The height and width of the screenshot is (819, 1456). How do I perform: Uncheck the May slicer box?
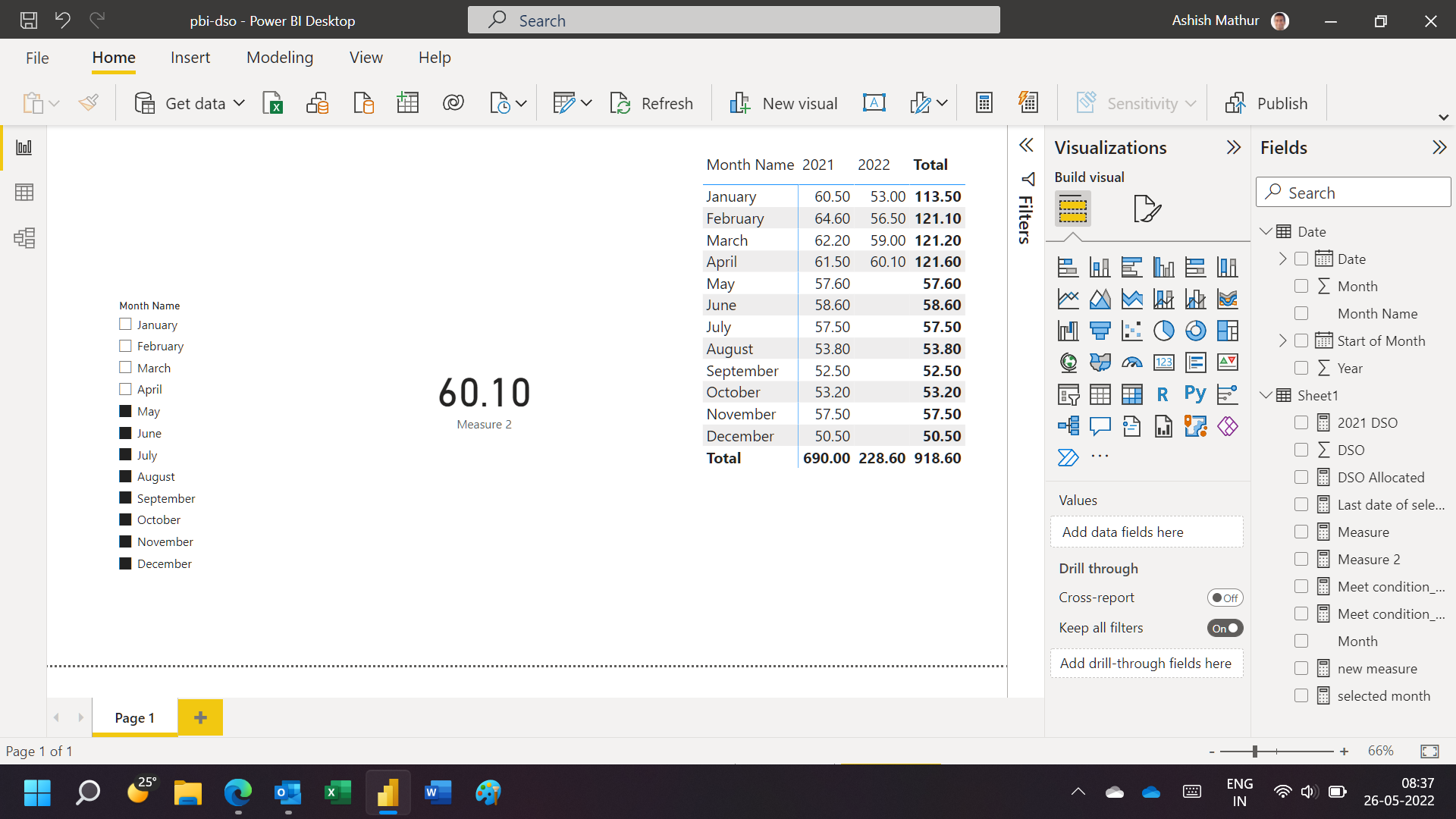(x=125, y=411)
